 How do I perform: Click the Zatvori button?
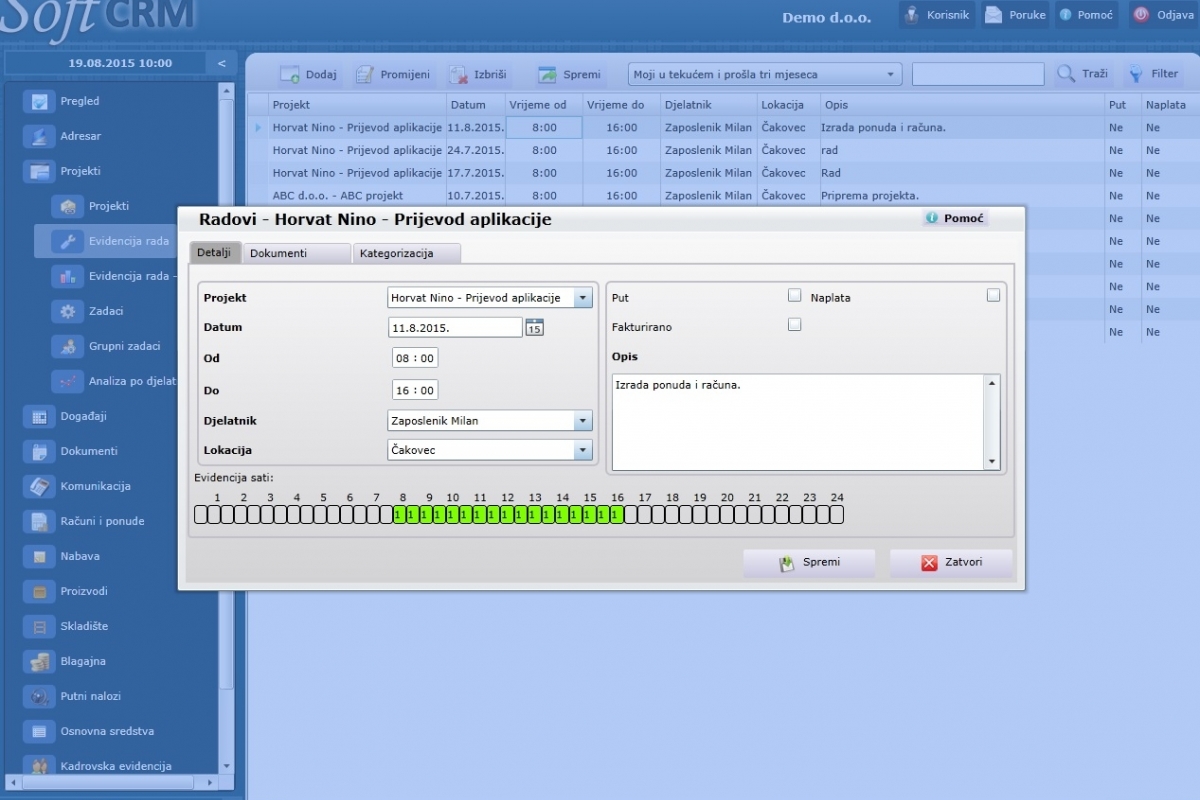(951, 563)
